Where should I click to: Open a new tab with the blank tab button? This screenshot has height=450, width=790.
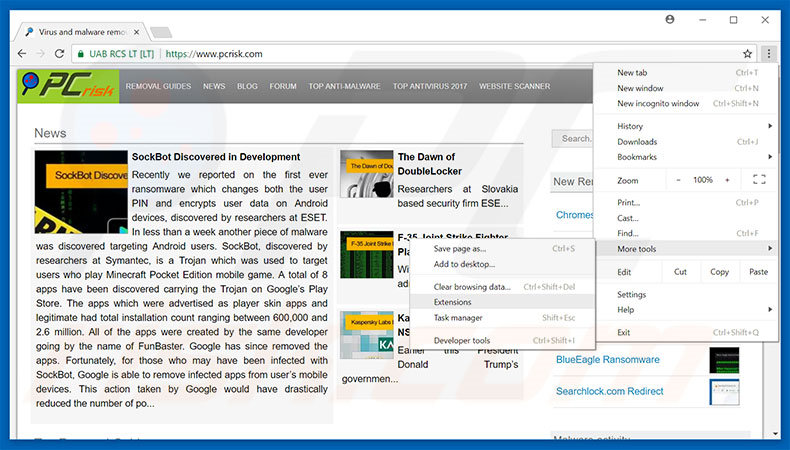[161, 33]
